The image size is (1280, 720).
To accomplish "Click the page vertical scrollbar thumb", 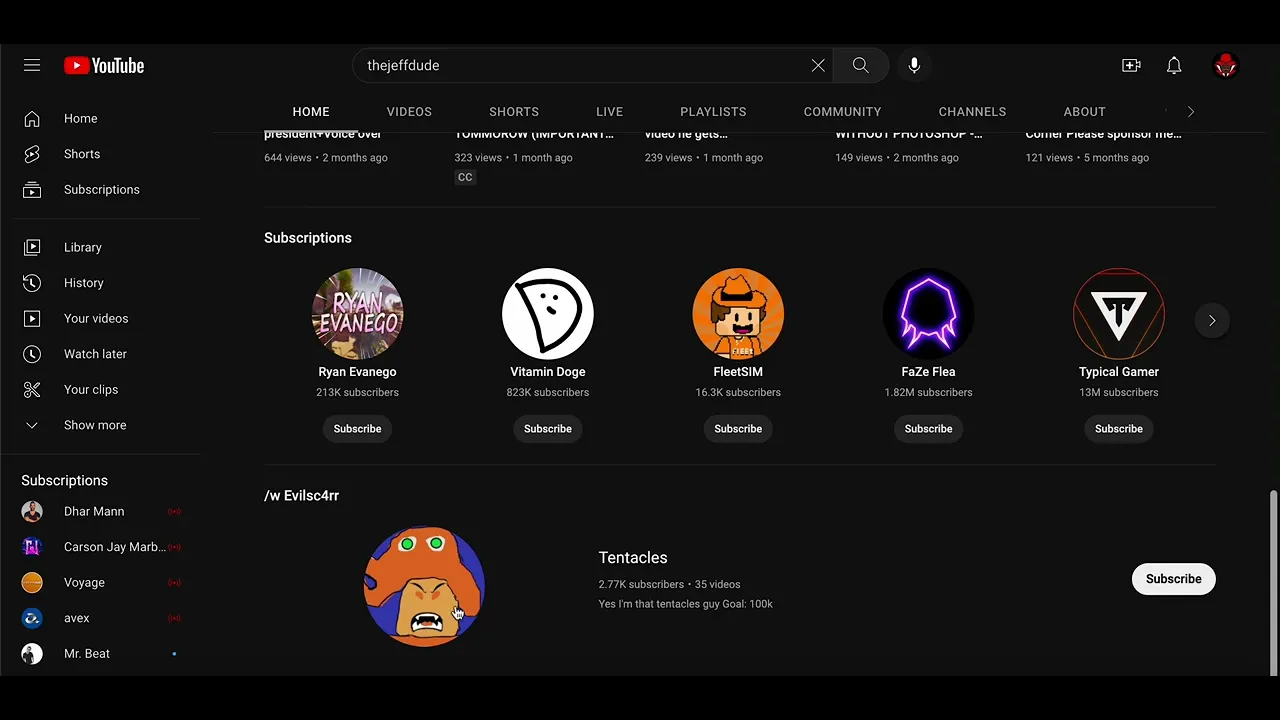I will (1272, 583).
